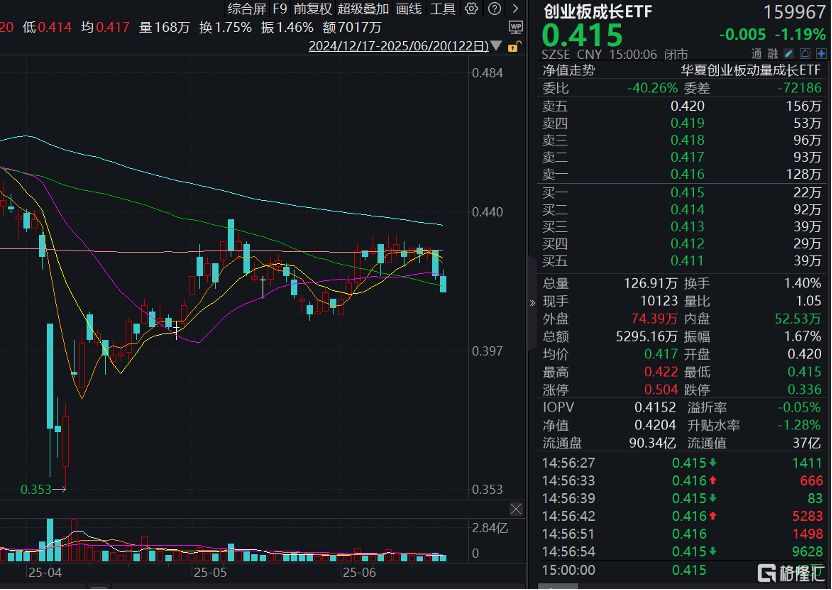
Task: Close the volume sub-panel with the X
Action: coord(516,509)
